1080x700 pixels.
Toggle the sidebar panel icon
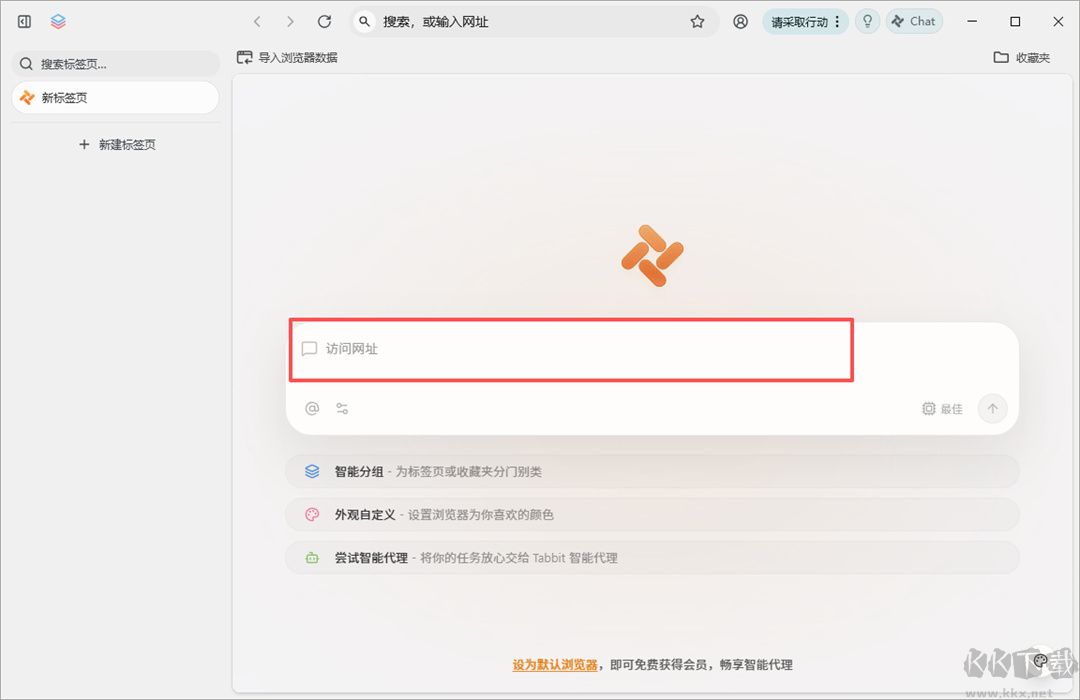pyautogui.click(x=24, y=21)
